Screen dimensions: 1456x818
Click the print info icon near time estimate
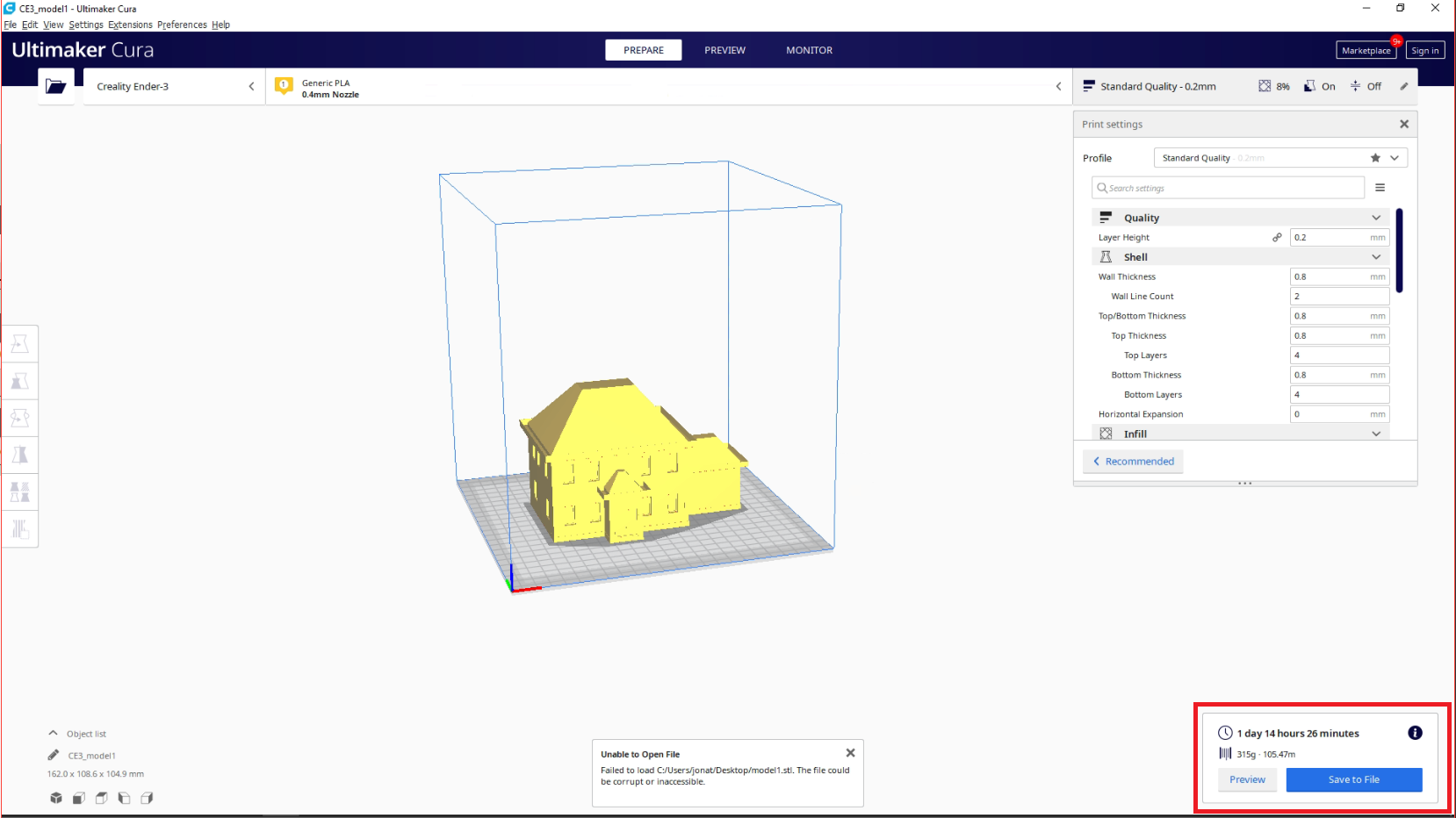(x=1415, y=733)
